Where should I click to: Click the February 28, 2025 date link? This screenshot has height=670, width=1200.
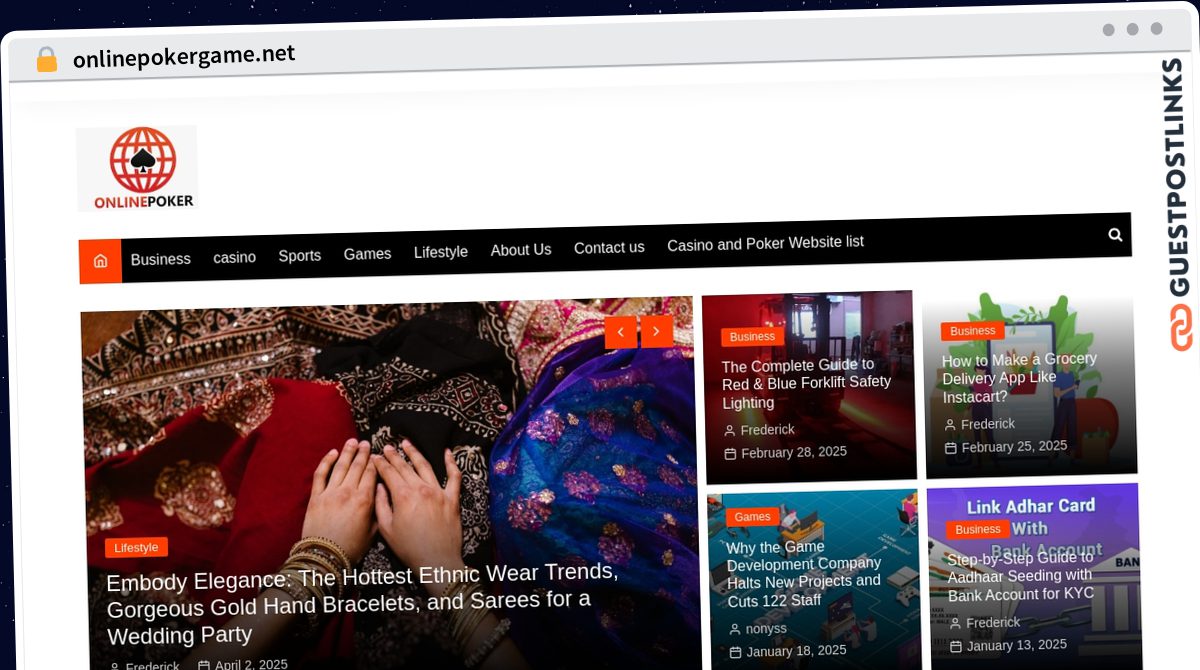(x=794, y=452)
